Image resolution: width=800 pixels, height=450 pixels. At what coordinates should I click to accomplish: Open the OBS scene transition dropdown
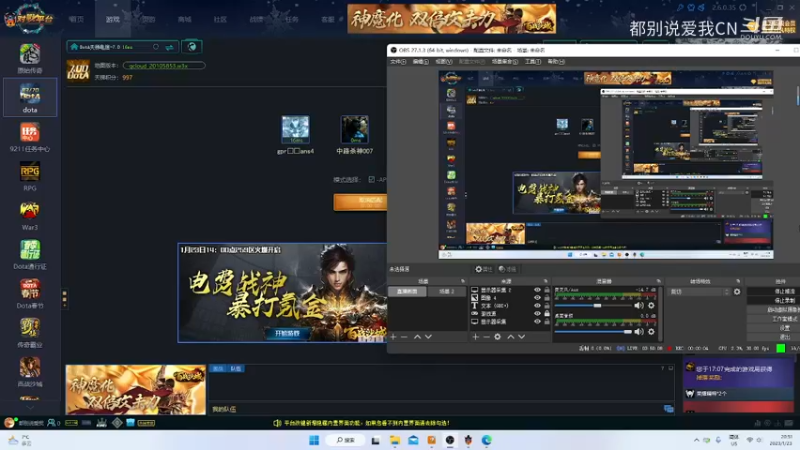pos(699,292)
